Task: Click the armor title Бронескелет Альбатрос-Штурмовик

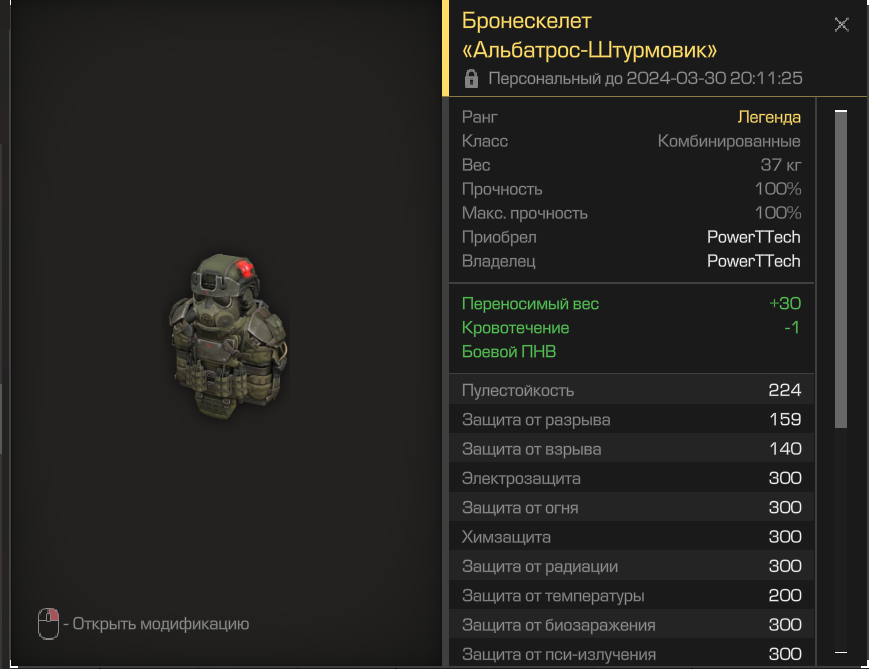Action: coord(589,35)
